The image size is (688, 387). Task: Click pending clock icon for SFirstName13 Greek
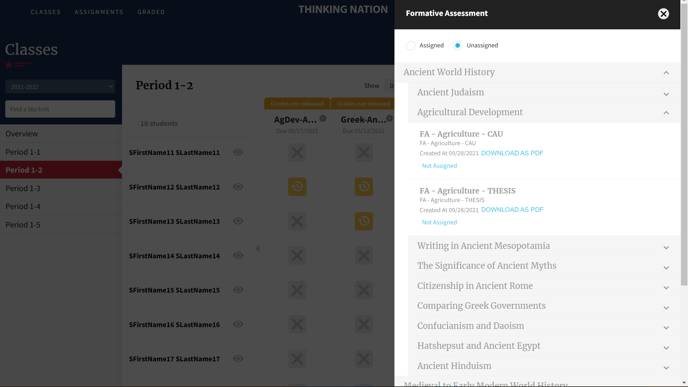[x=364, y=221]
